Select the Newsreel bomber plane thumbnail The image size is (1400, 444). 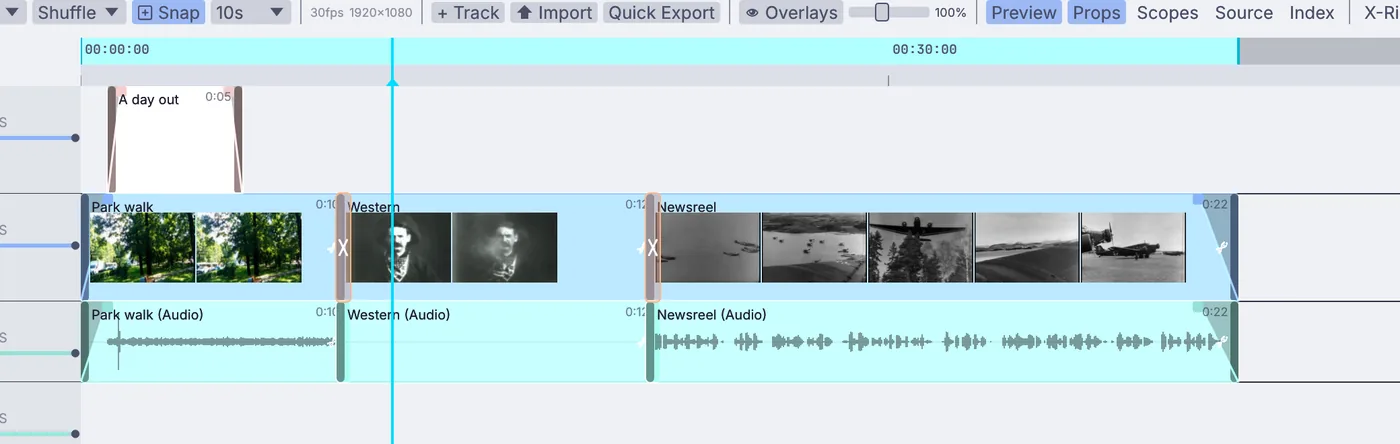click(920, 247)
